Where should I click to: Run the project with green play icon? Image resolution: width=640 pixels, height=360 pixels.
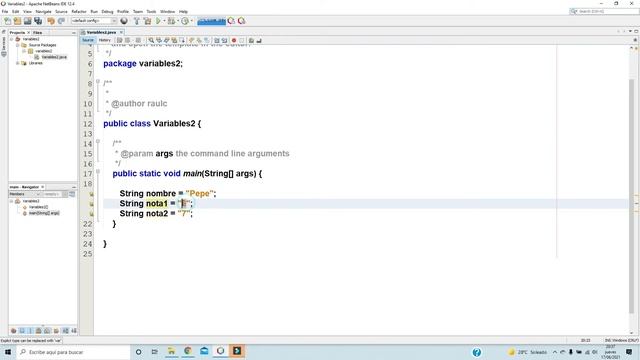158,21
